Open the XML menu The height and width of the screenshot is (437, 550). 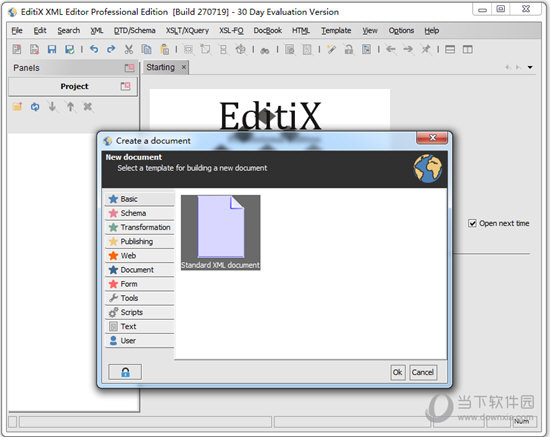coord(97,31)
